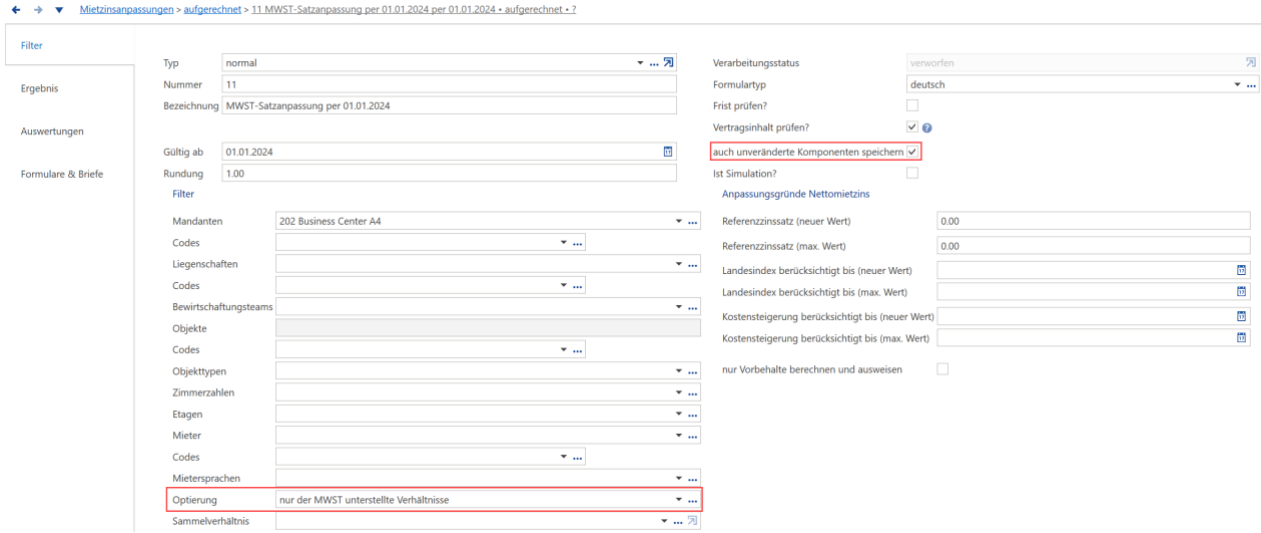Click help icon beside Vertragsinhalt prüfen
The width and height of the screenshot is (1261, 533).
click(926, 128)
